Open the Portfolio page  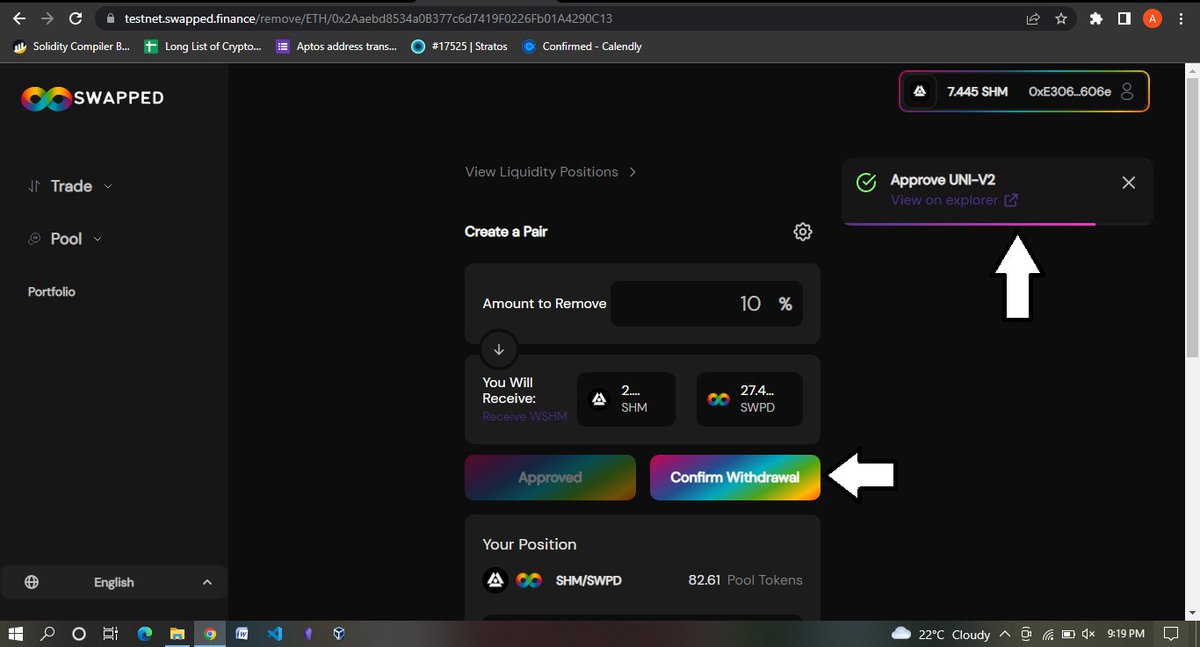click(x=51, y=292)
